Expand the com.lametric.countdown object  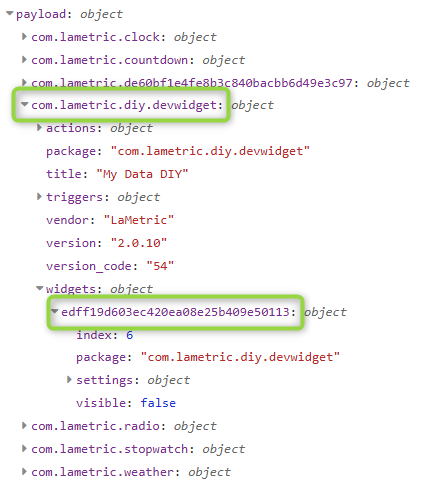(24, 59)
